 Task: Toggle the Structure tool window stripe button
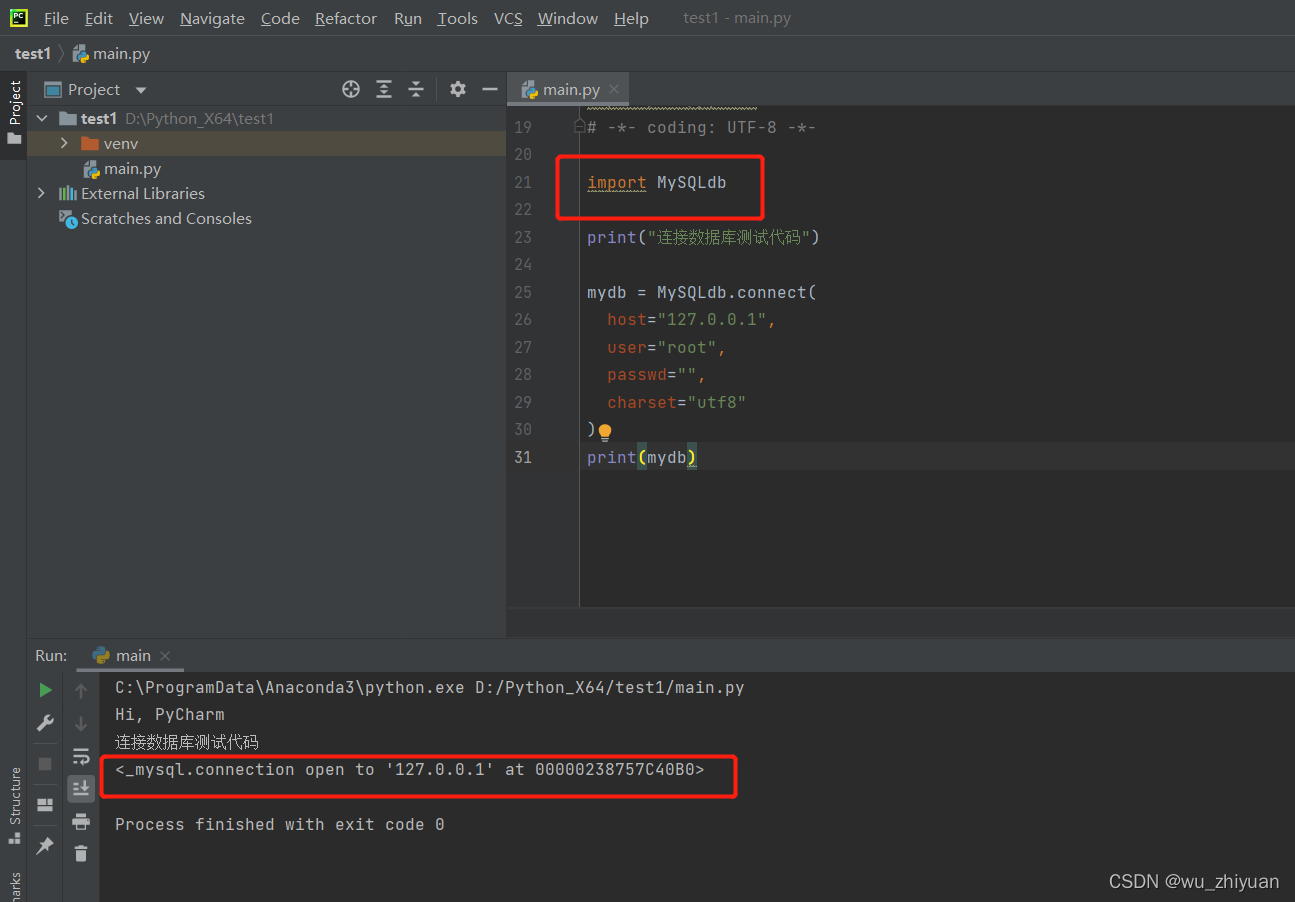pyautogui.click(x=14, y=807)
